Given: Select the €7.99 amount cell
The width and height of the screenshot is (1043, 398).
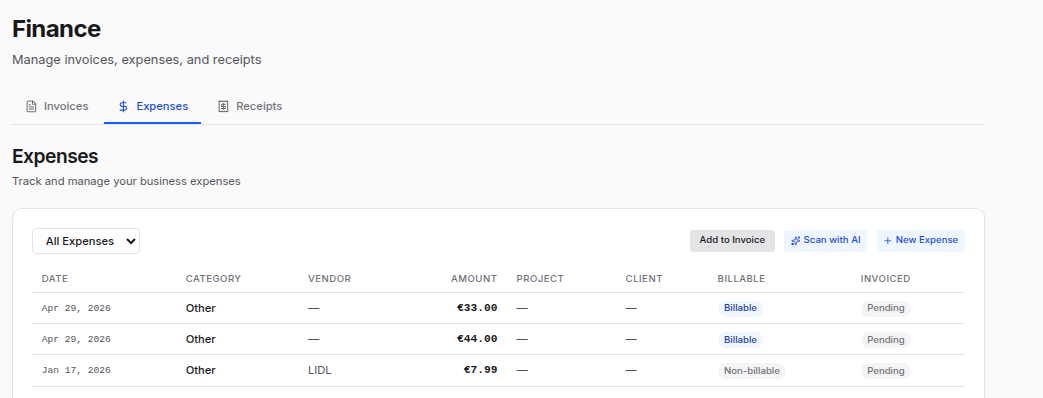Looking at the screenshot, I should (x=480, y=370).
